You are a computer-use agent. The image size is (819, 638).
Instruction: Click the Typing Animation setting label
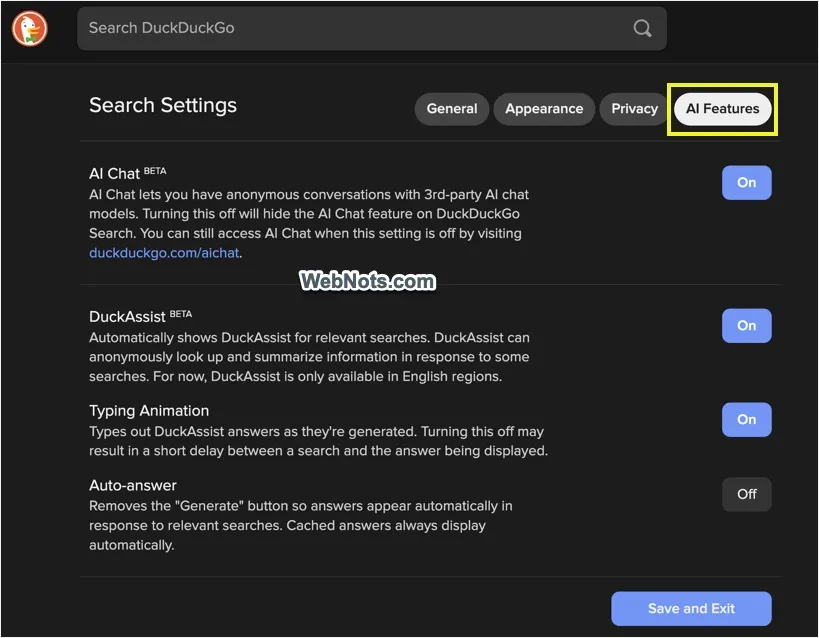click(x=149, y=411)
